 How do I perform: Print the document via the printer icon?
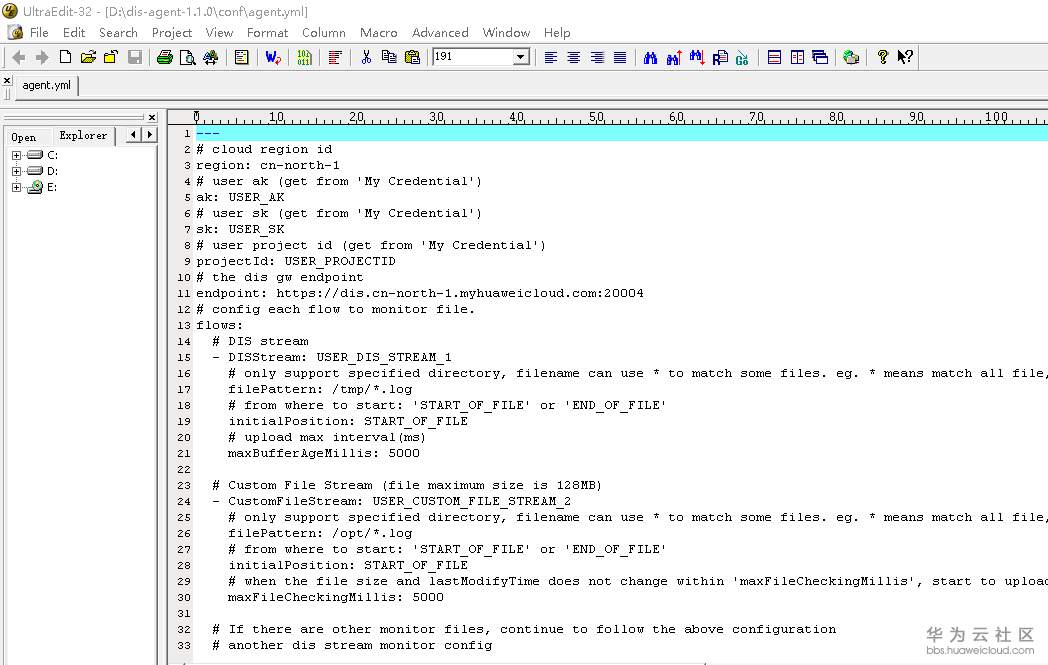[164, 57]
